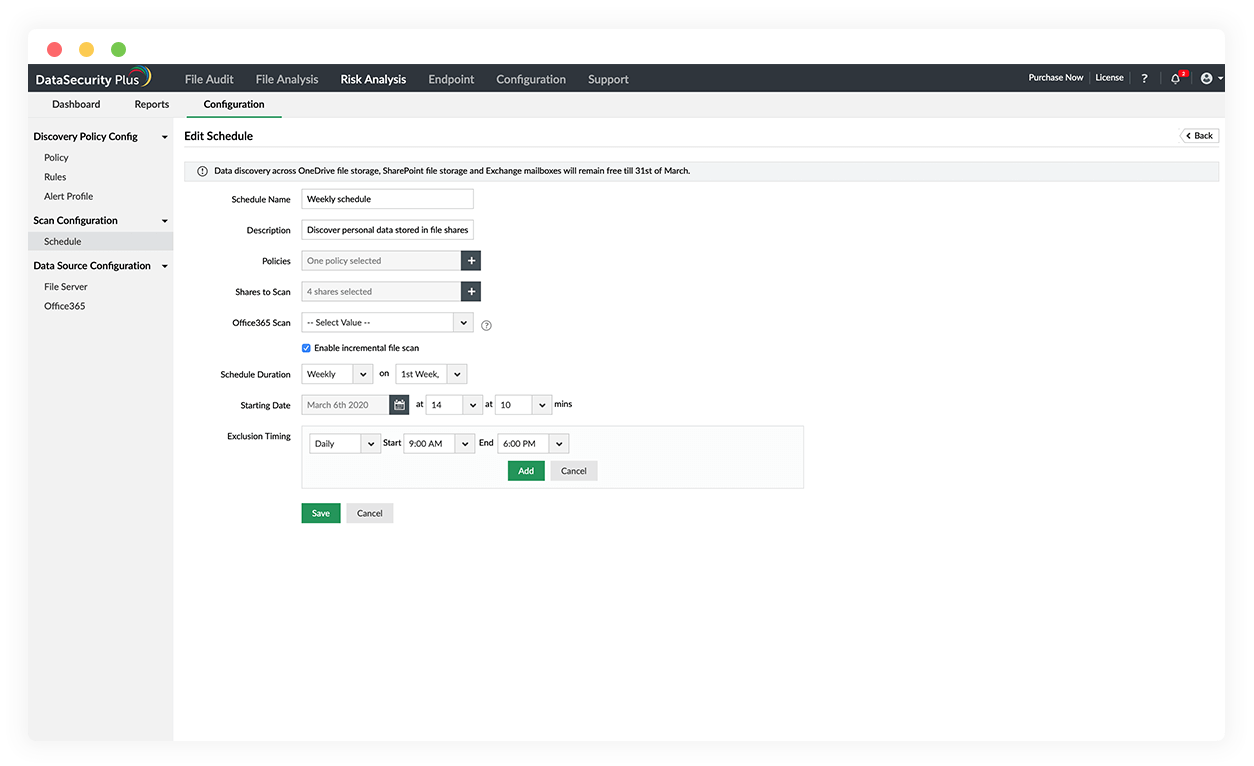
Task: Click Cancel next to Save
Action: tap(370, 513)
